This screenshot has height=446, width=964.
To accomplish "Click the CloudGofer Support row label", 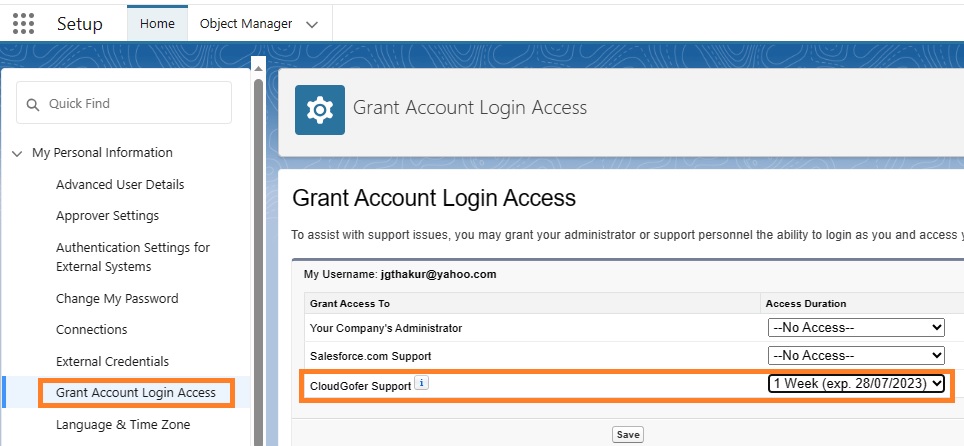I will (360, 386).
